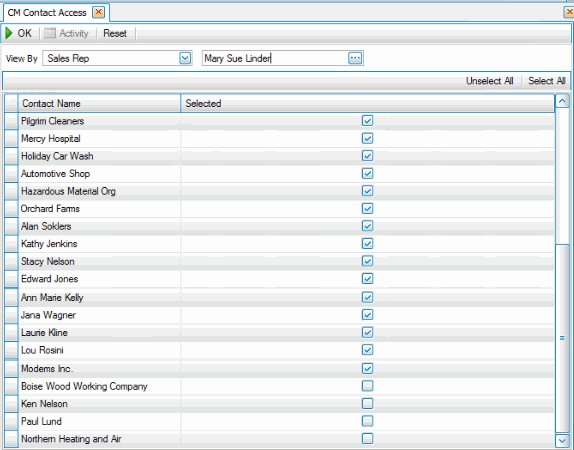Open the sales rep lookup ellipsis button
Image resolution: width=574 pixels, height=450 pixels.
(355, 58)
